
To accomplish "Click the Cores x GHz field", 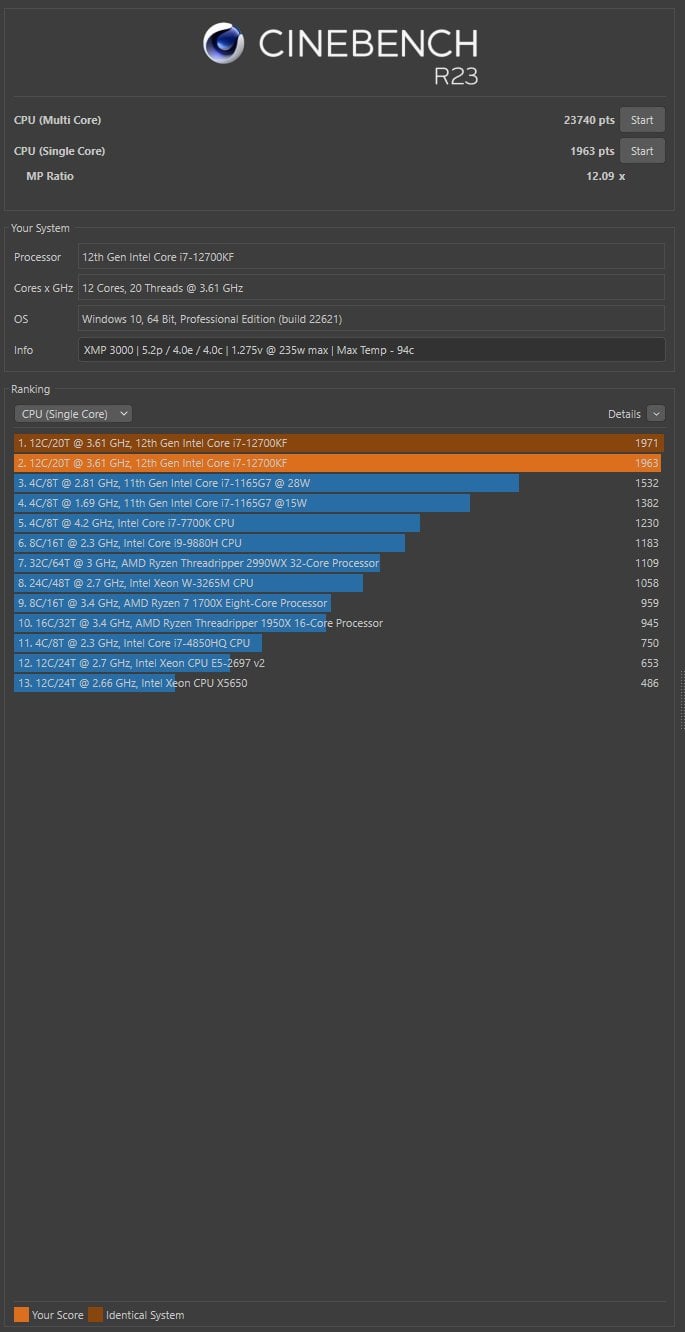I will coord(371,288).
